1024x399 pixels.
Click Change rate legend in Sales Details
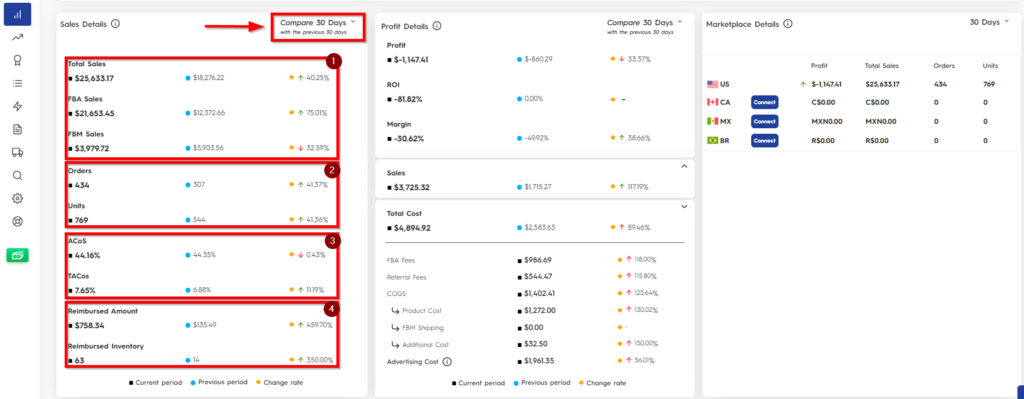tap(280, 383)
